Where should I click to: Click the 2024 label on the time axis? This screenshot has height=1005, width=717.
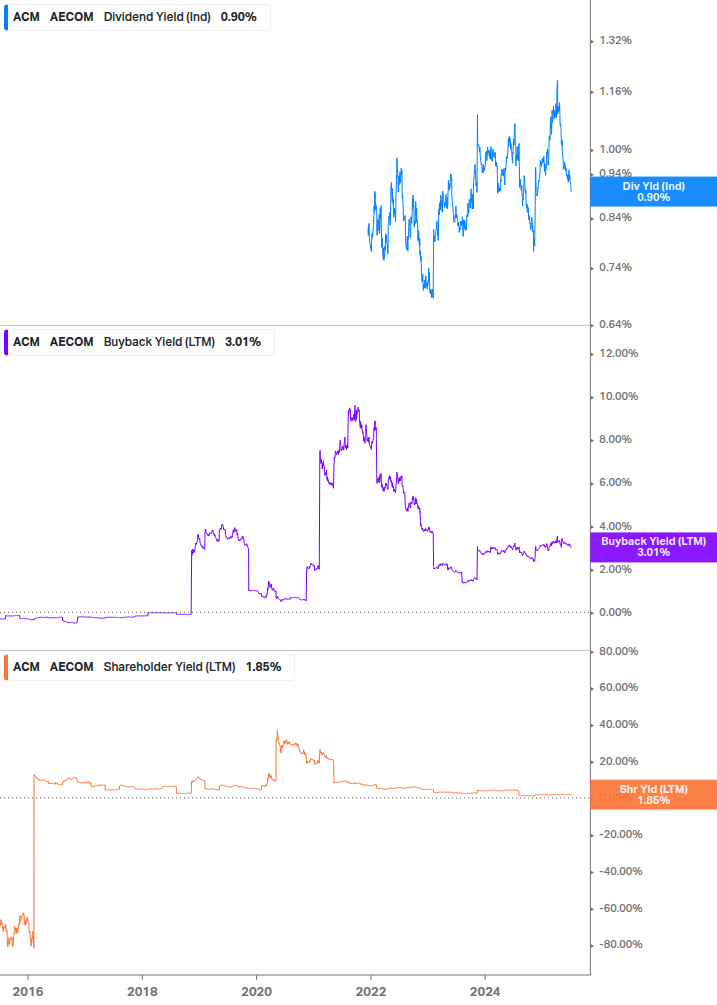(x=485, y=992)
